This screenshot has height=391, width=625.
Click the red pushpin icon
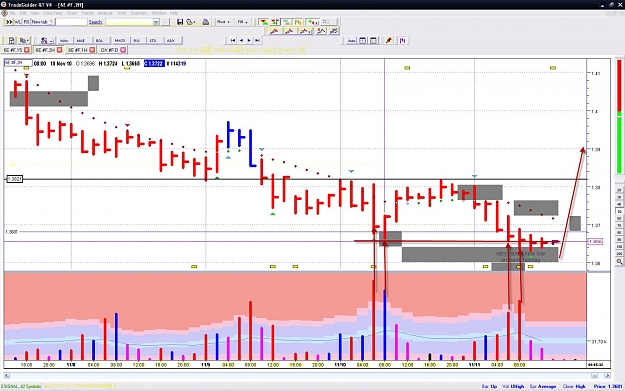click(x=389, y=40)
